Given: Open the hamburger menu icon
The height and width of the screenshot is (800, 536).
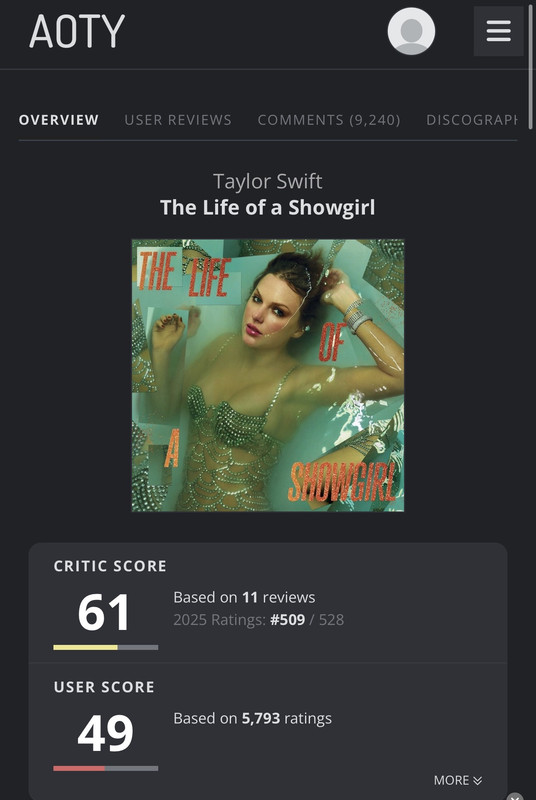Looking at the screenshot, I should click(498, 31).
